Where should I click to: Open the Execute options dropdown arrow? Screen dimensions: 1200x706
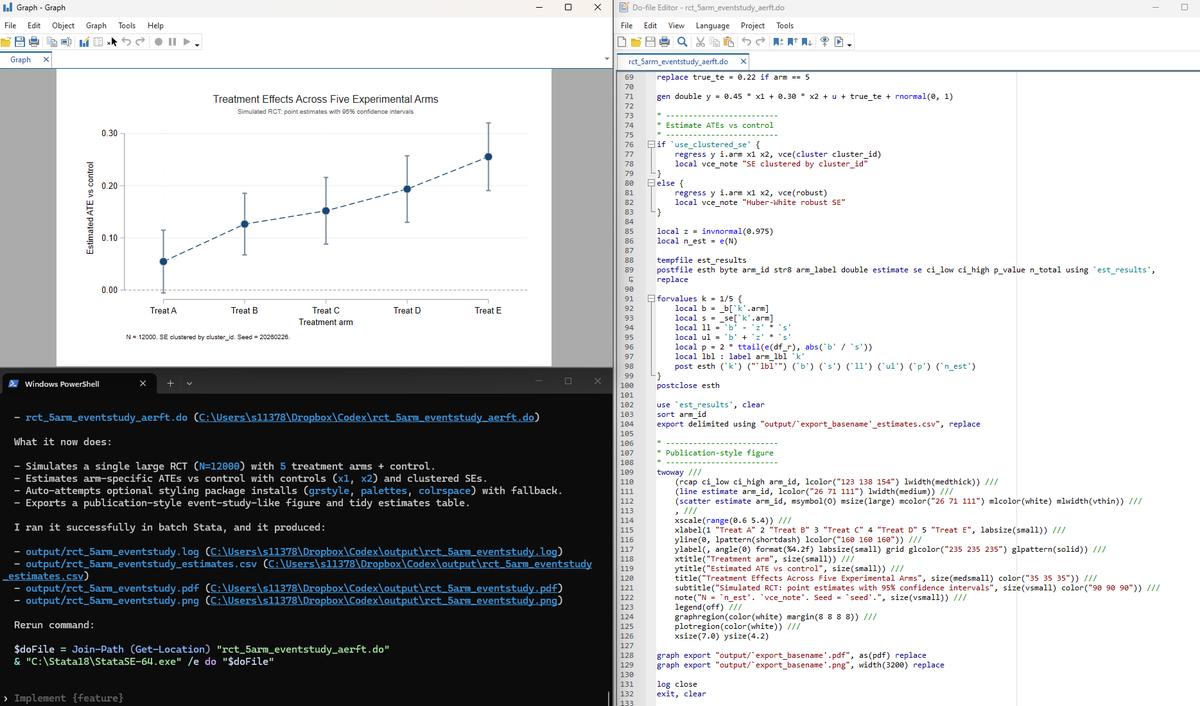[x=849, y=45]
